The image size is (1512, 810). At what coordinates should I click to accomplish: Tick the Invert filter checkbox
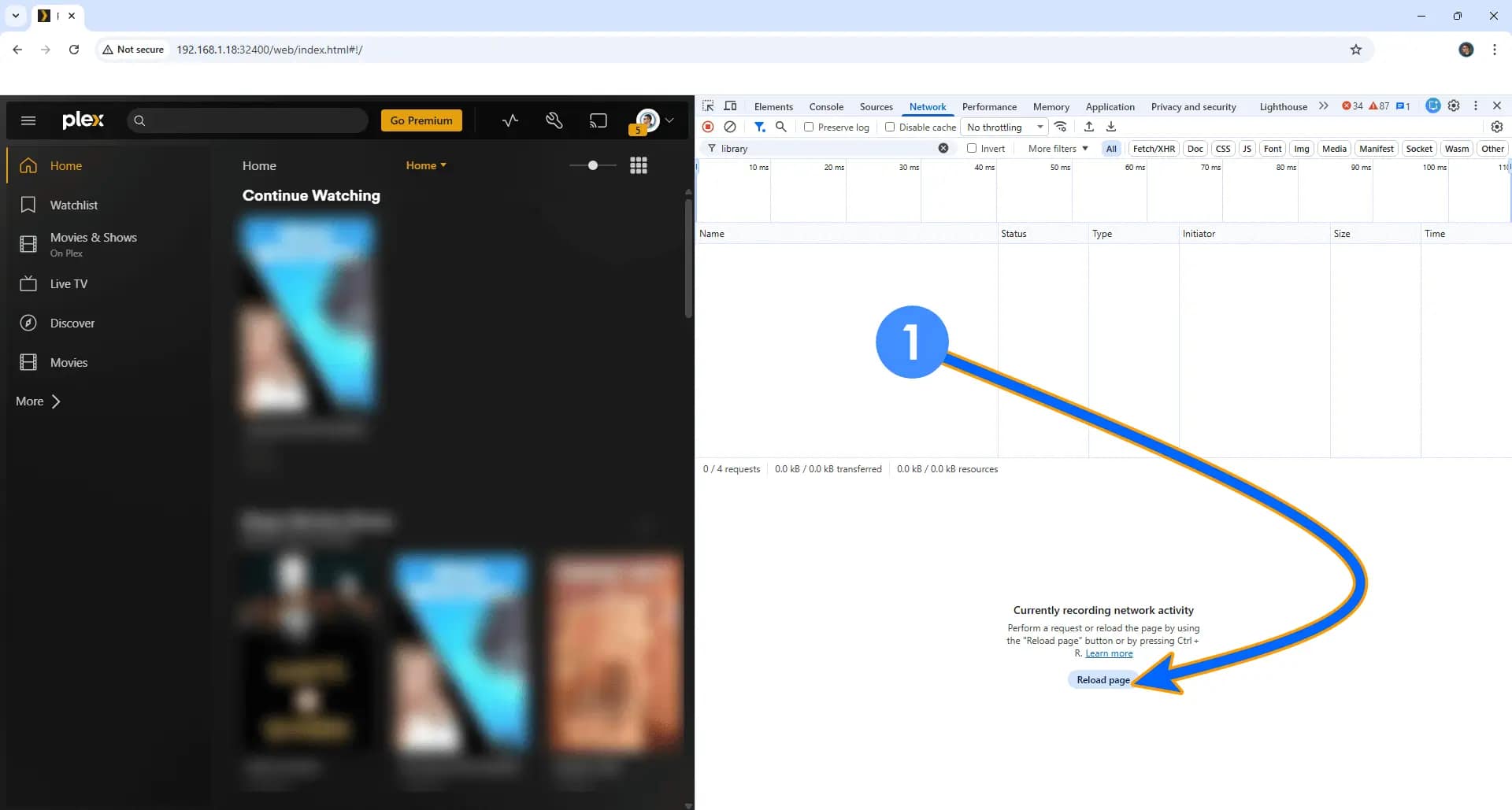tap(972, 149)
